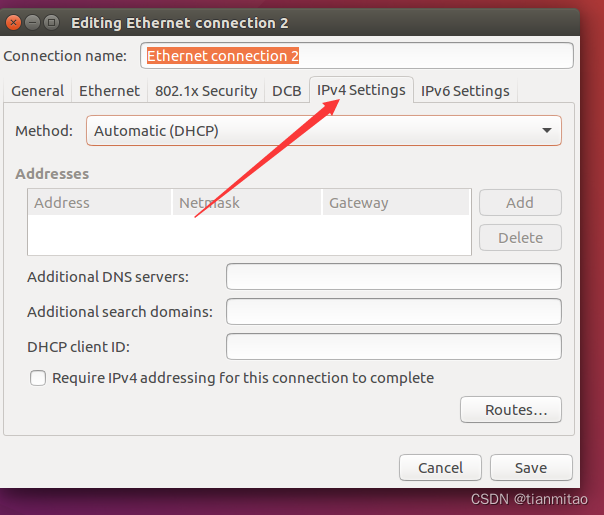This screenshot has width=604, height=515.
Task: Click the Routes… button
Action: (510, 410)
